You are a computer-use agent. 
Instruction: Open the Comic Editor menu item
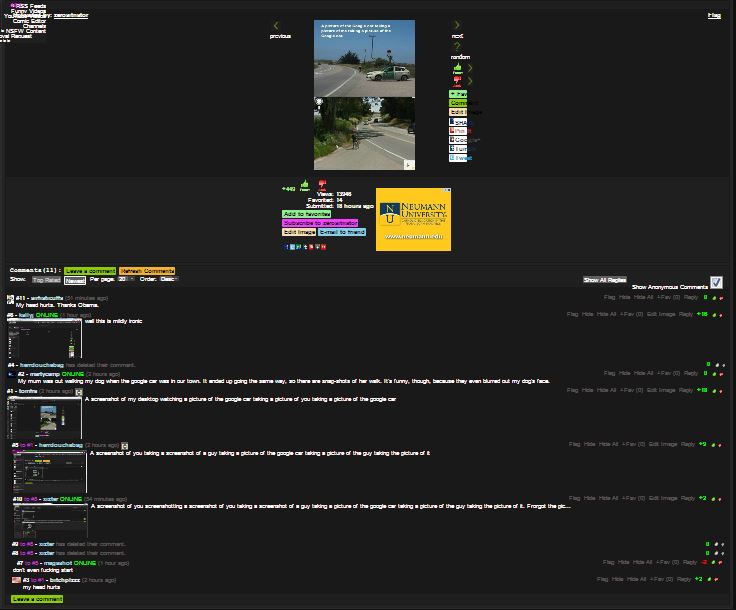click(x=29, y=21)
